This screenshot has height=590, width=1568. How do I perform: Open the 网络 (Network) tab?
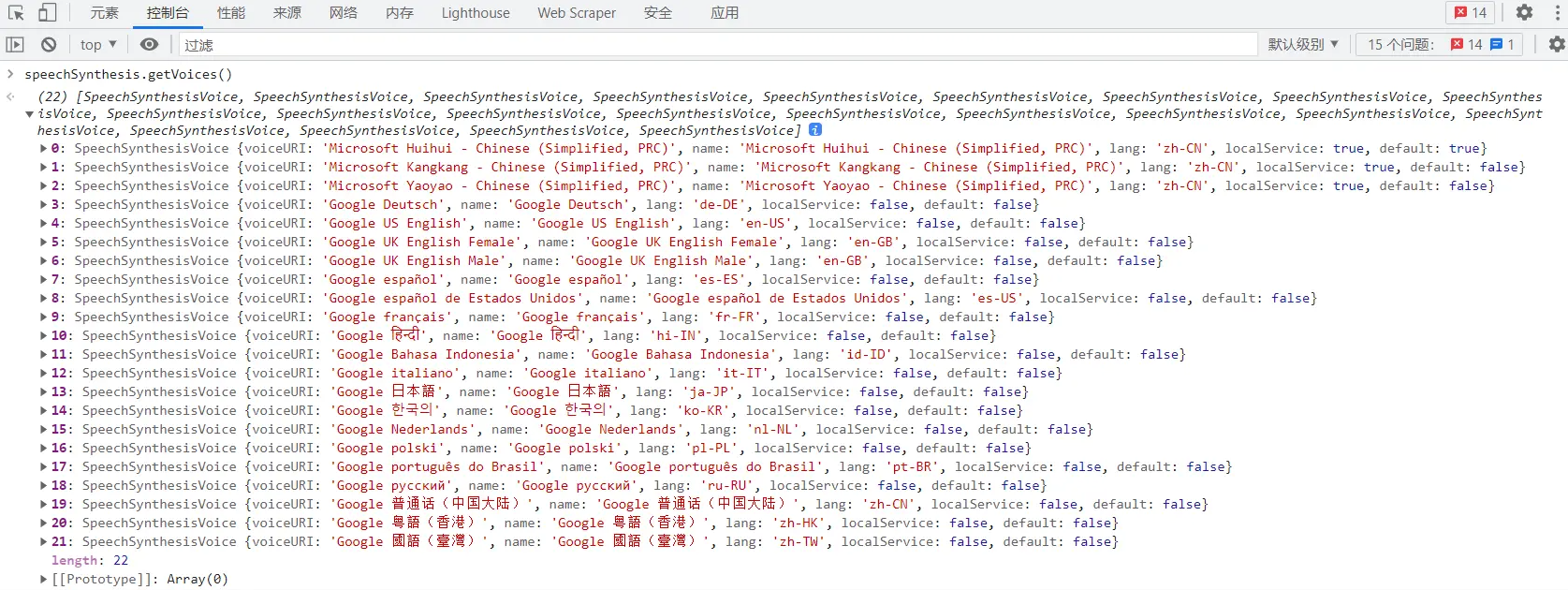click(344, 13)
